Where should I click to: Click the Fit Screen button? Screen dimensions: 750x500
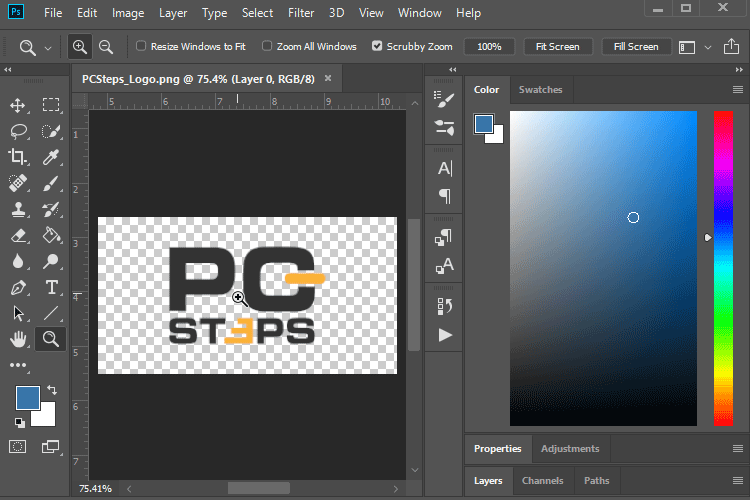[x=557, y=46]
